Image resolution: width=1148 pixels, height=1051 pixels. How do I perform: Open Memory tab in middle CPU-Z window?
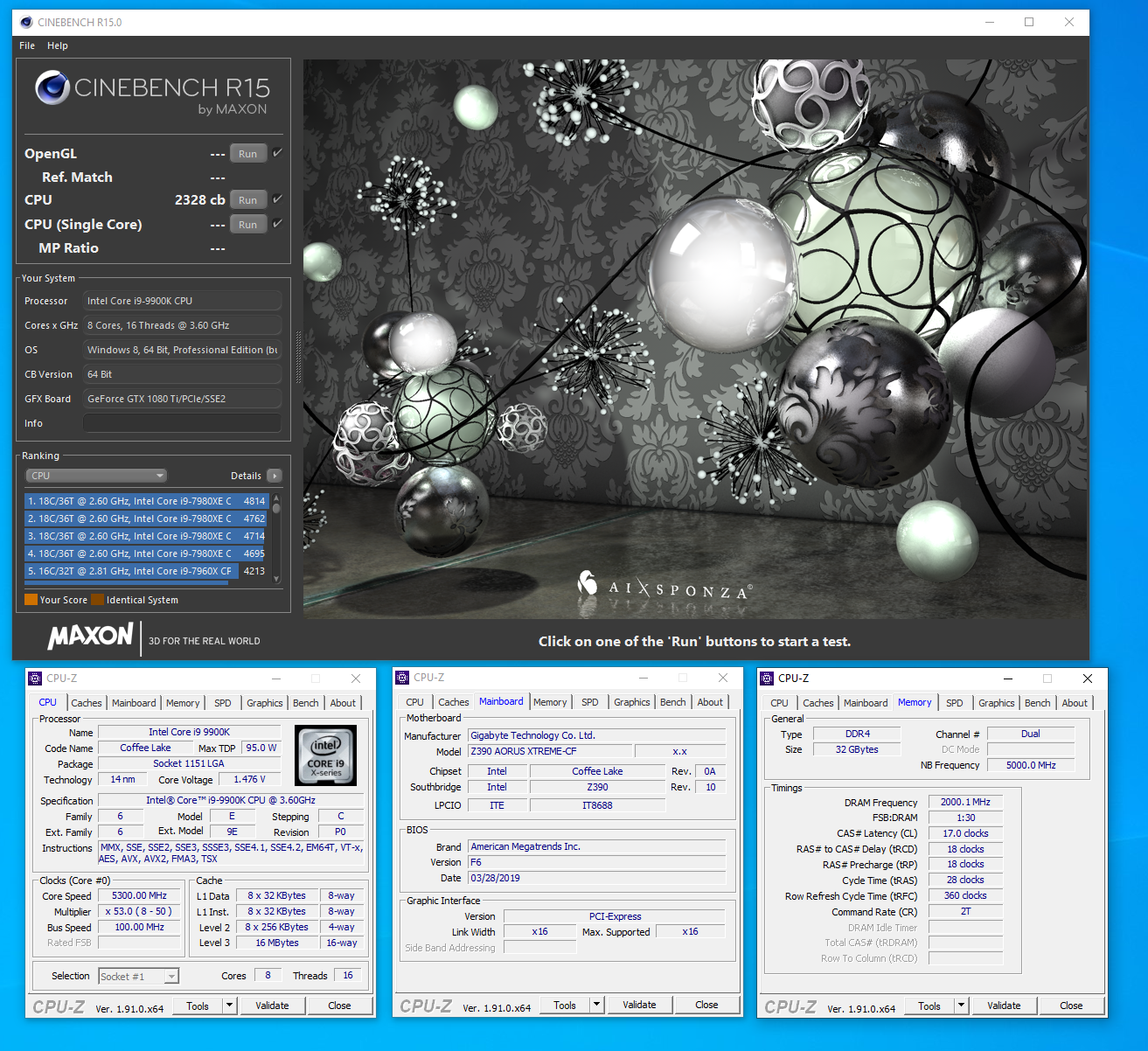[x=550, y=702]
